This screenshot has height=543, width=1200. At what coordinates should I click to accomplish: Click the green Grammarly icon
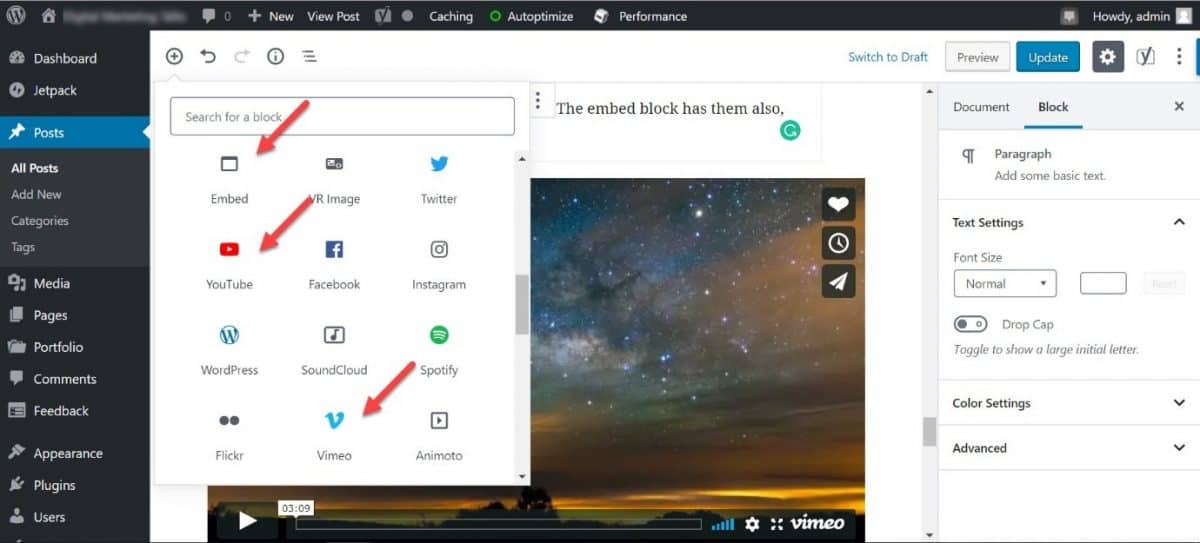pyautogui.click(x=790, y=130)
